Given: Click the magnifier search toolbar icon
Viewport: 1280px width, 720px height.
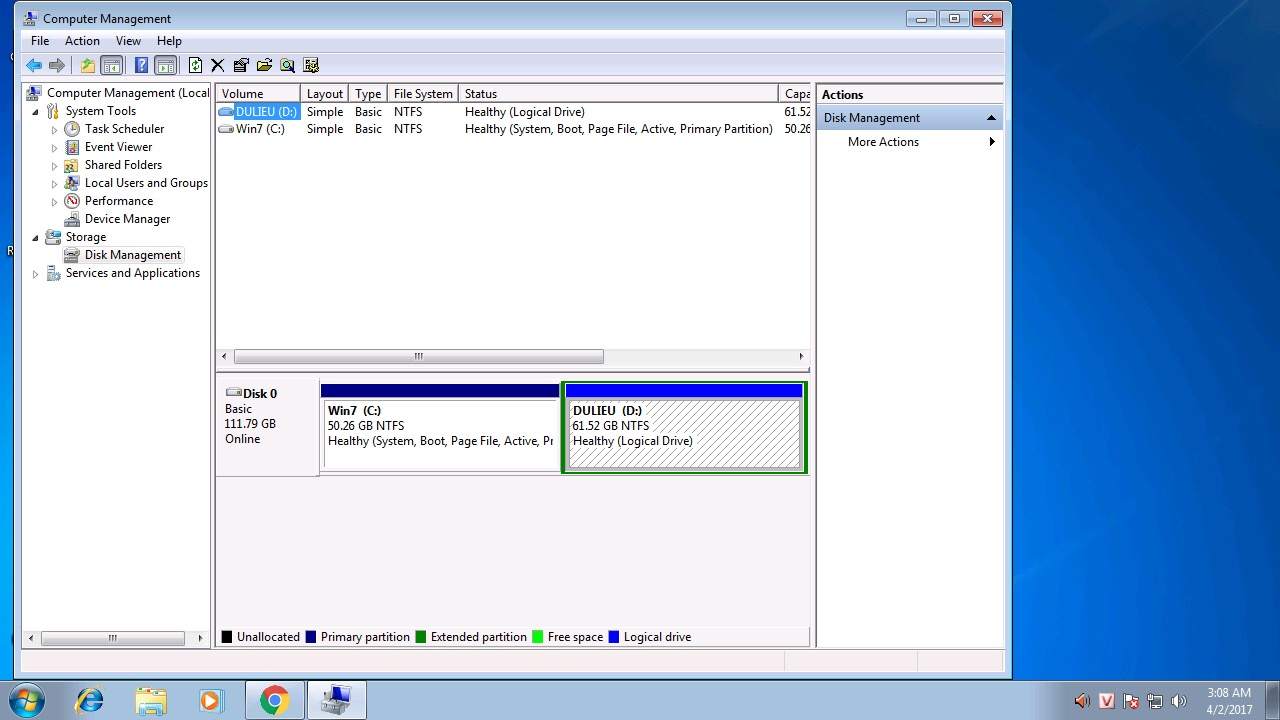Looking at the screenshot, I should coord(287,65).
